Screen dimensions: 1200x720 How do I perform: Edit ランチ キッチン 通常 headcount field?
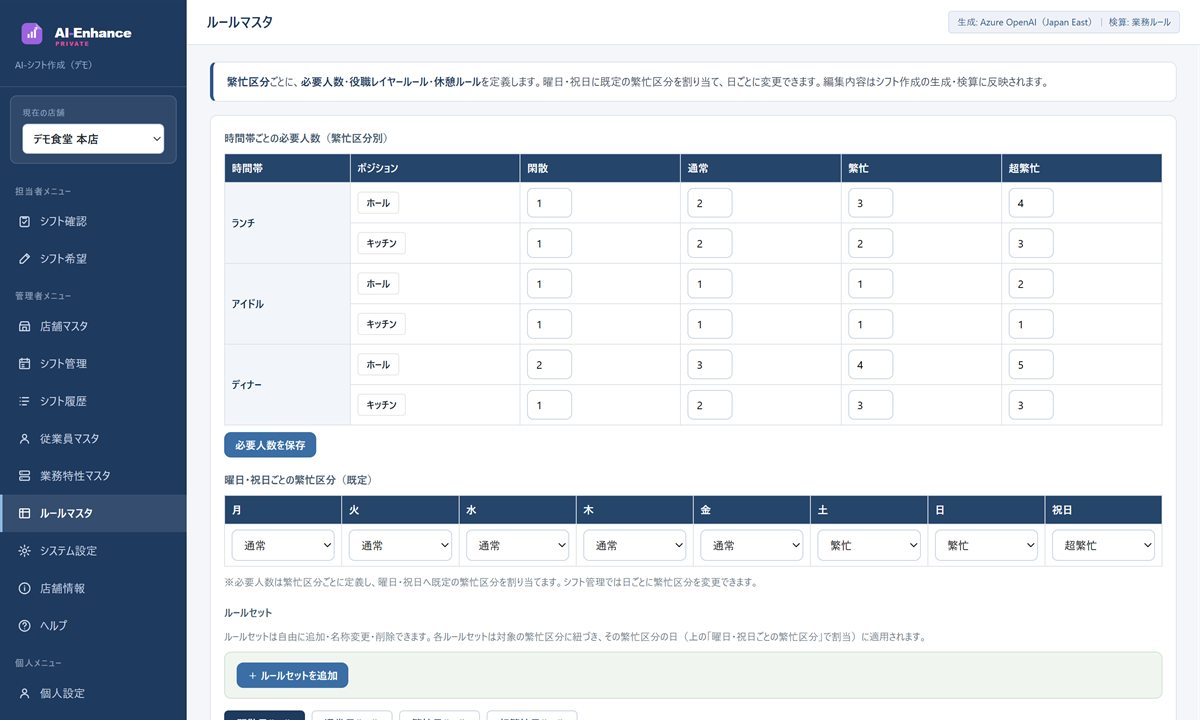click(710, 243)
